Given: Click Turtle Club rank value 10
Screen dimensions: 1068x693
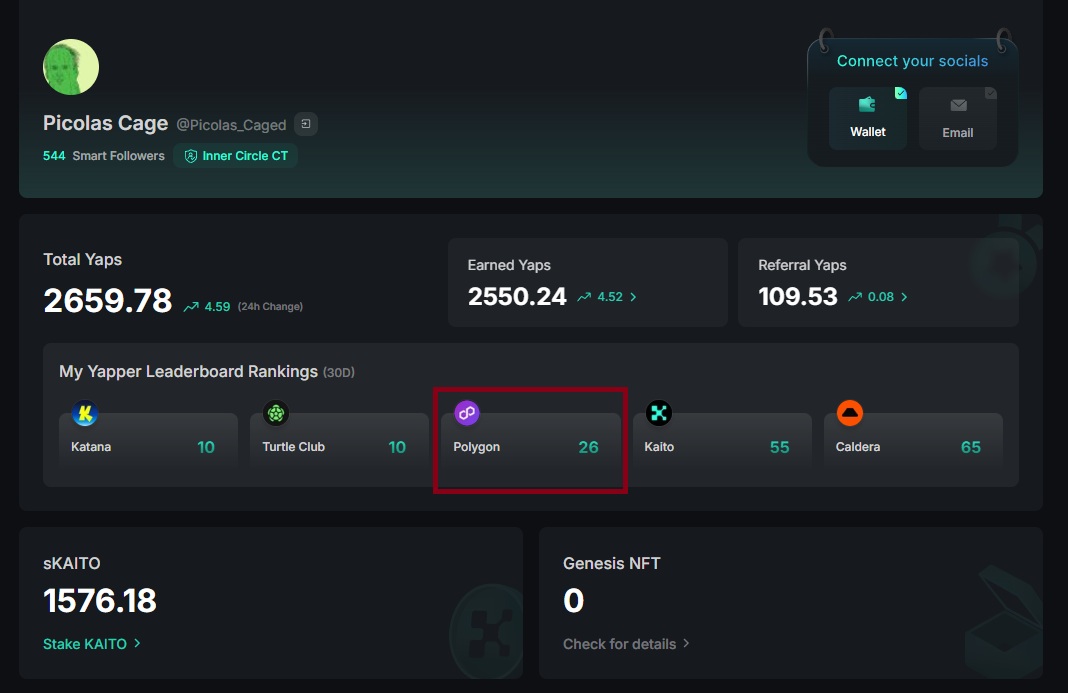Looking at the screenshot, I should pos(397,447).
